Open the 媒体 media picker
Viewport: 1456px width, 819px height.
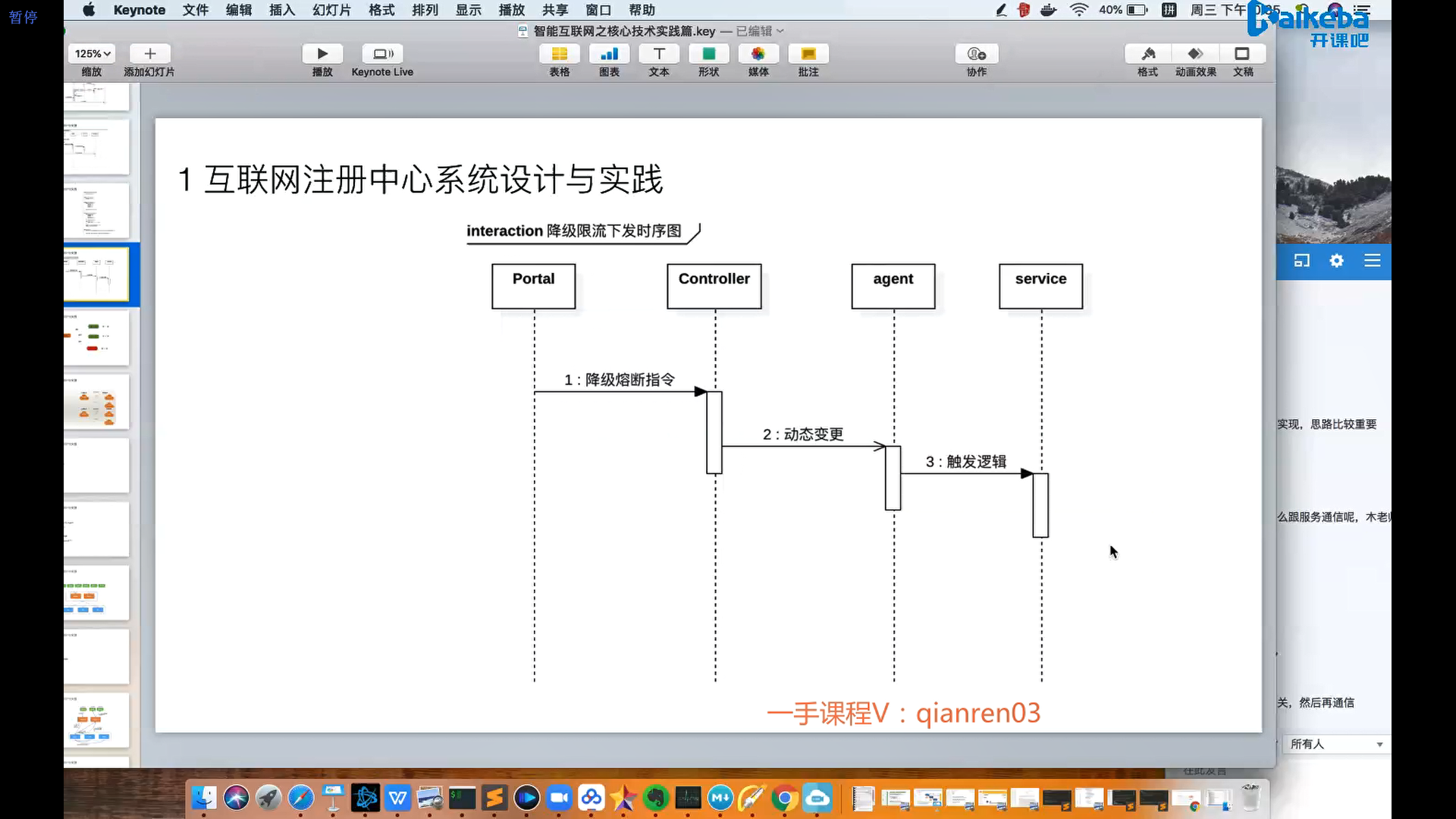758,54
